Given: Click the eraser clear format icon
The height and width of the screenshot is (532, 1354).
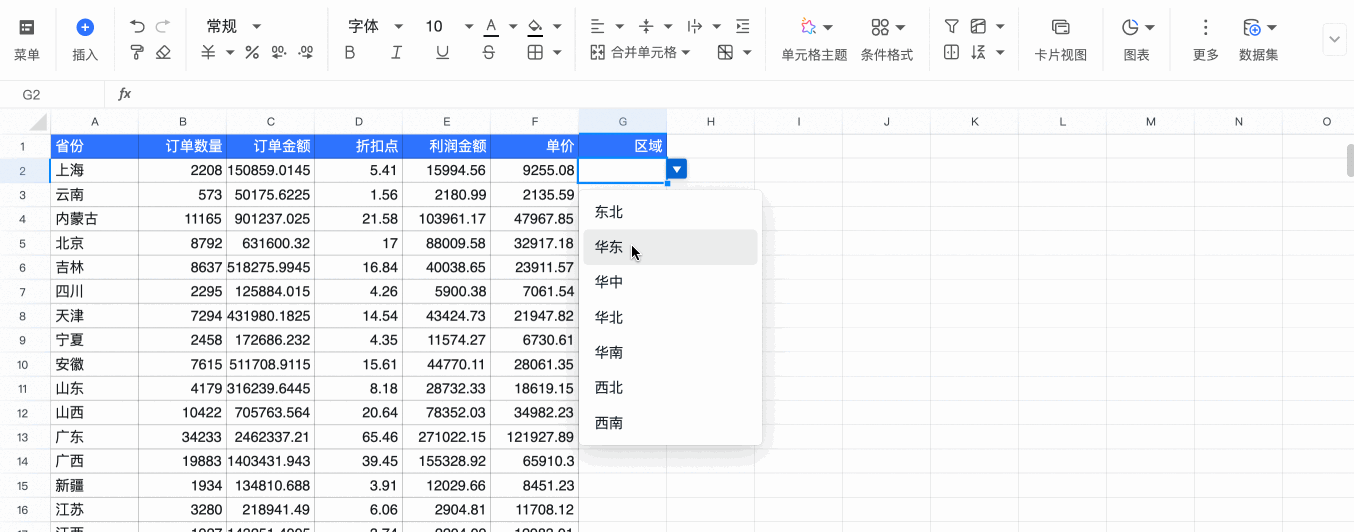Looking at the screenshot, I should [x=163, y=52].
